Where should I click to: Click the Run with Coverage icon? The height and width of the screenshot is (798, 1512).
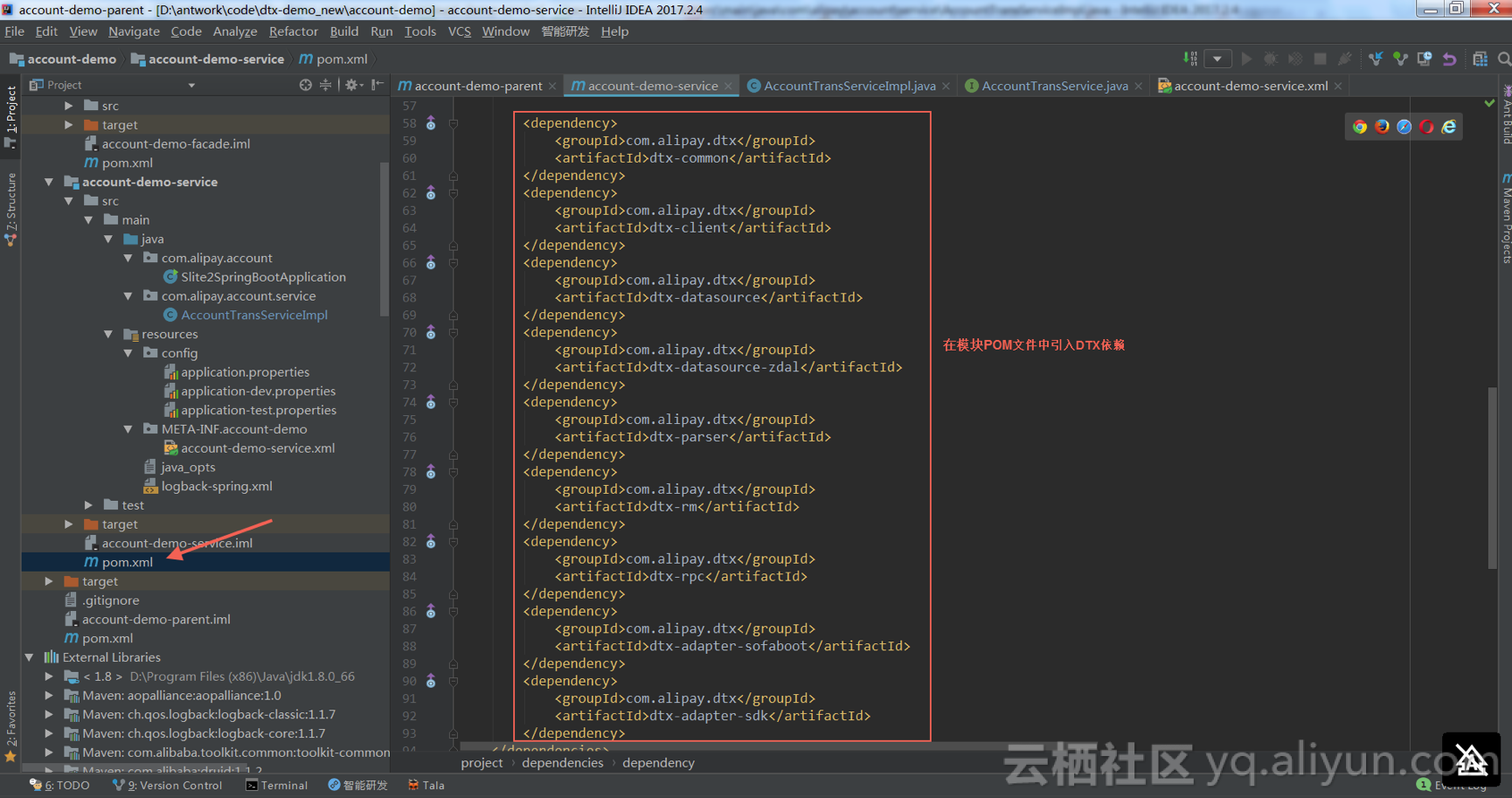[1295, 59]
